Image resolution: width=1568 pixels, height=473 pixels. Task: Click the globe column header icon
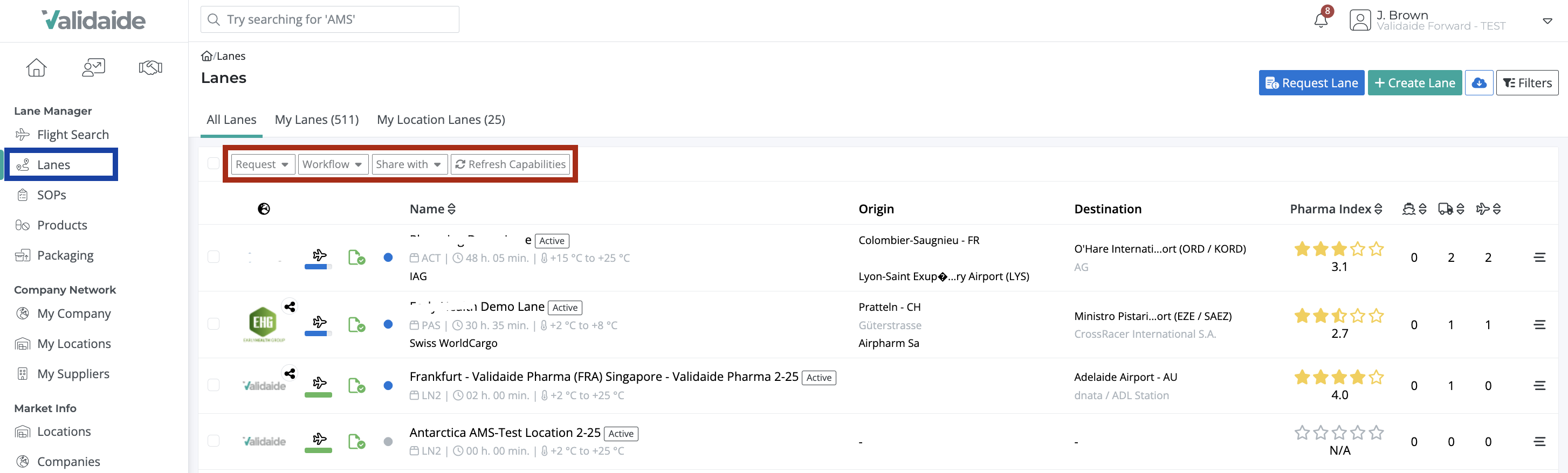264,209
